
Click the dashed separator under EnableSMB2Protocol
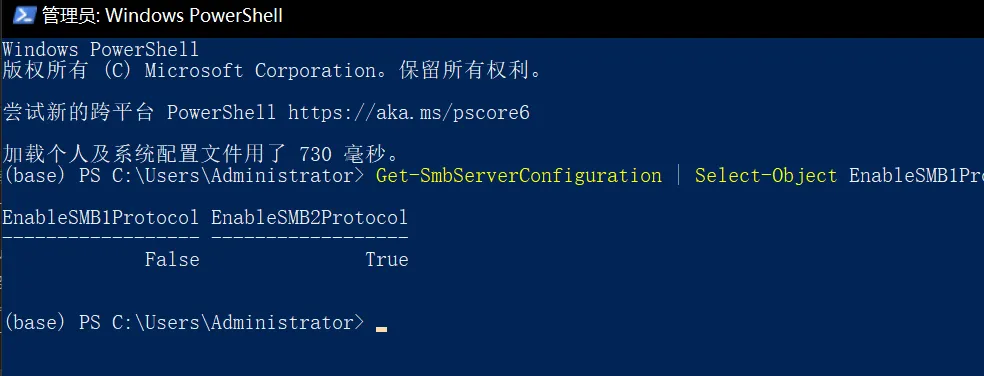click(309, 237)
